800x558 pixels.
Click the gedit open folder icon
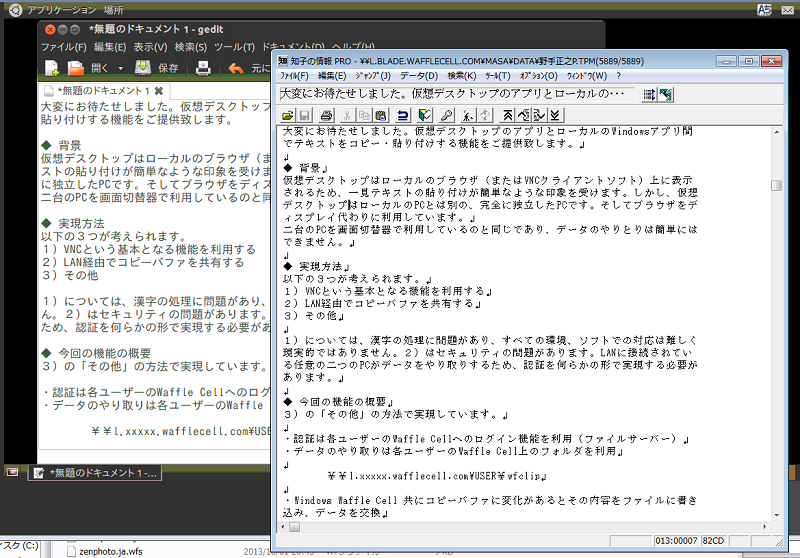pos(76,68)
